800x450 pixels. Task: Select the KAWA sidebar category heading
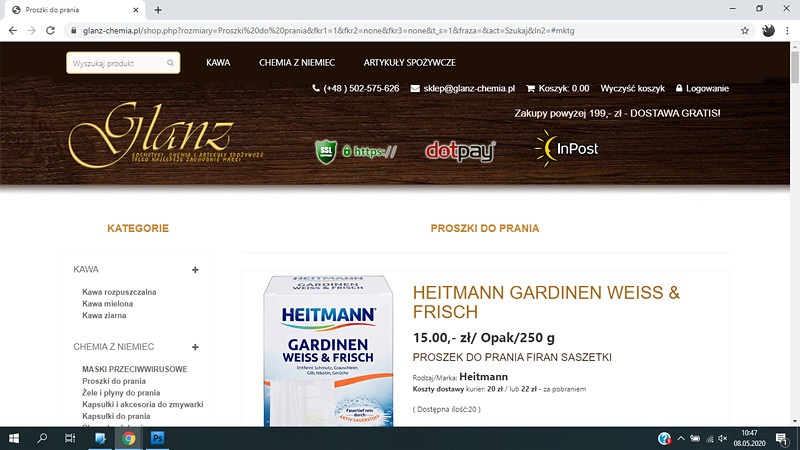(86, 269)
